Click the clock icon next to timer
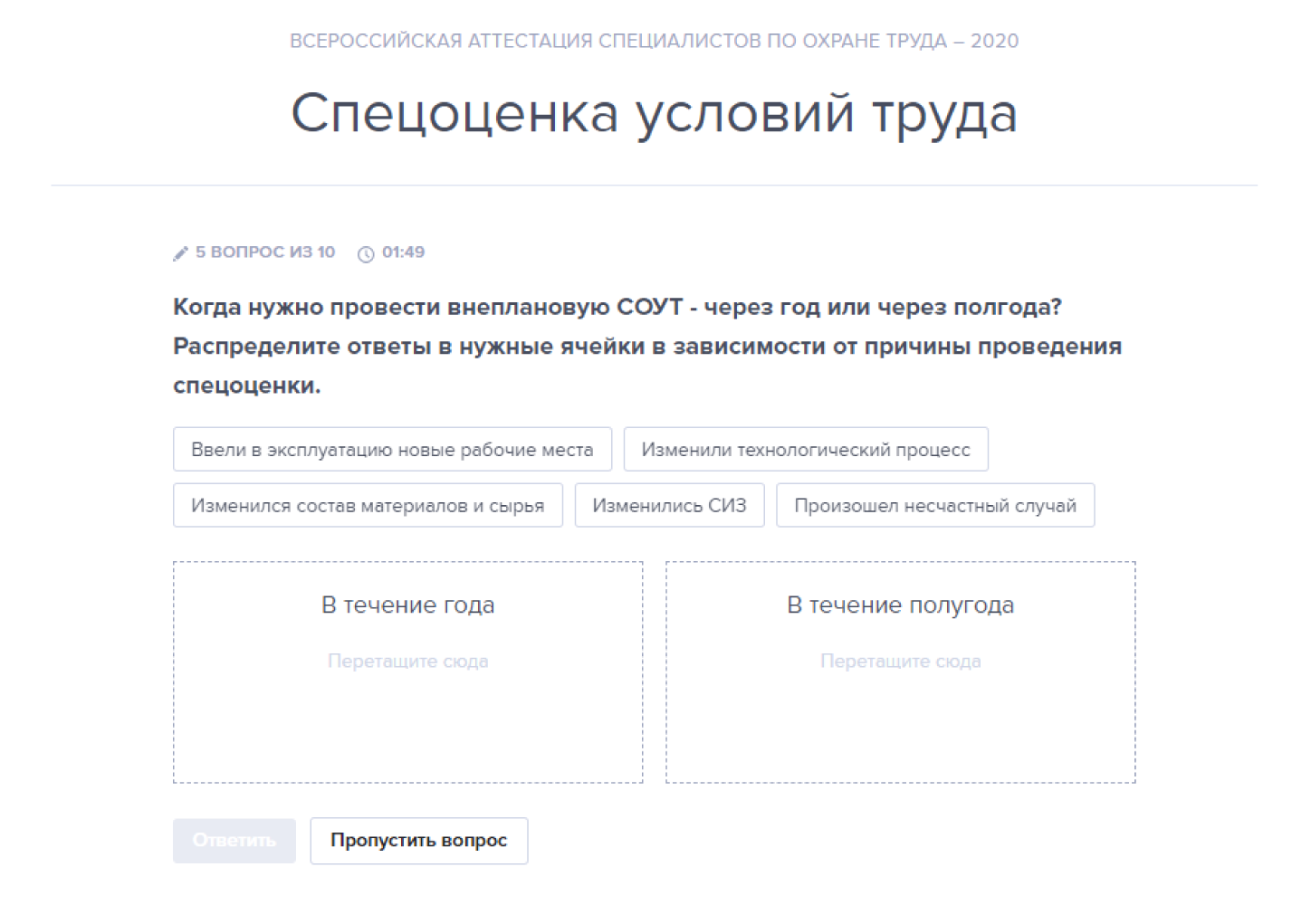The image size is (1311, 924). point(366,253)
